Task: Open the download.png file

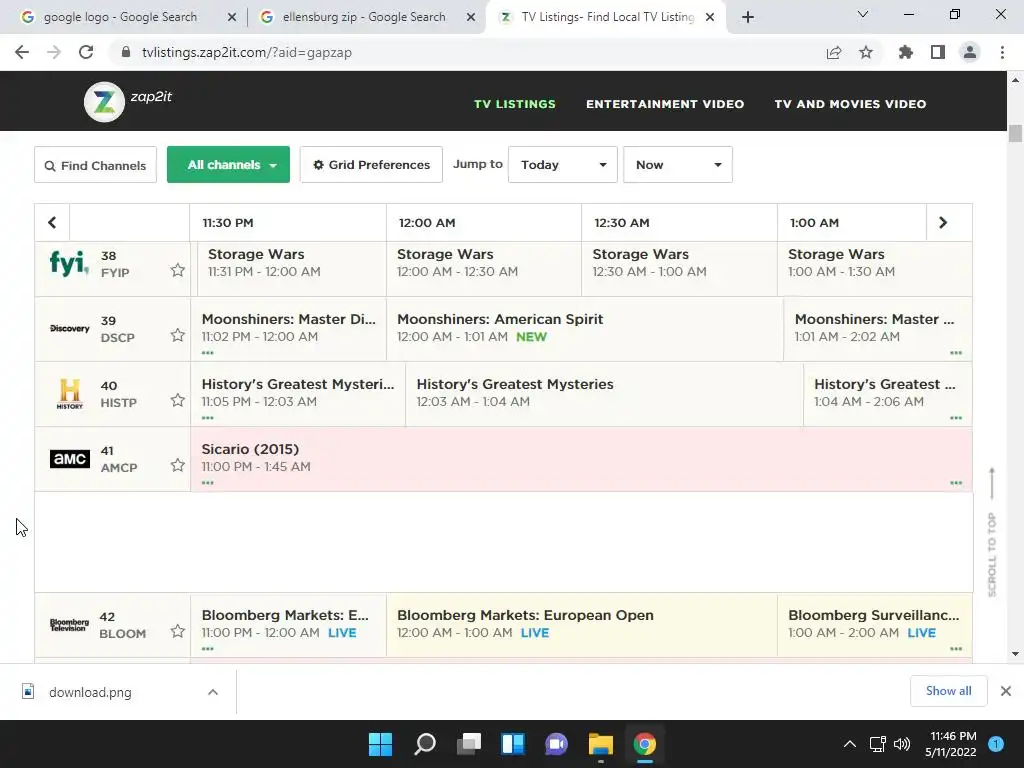Action: 90,692
